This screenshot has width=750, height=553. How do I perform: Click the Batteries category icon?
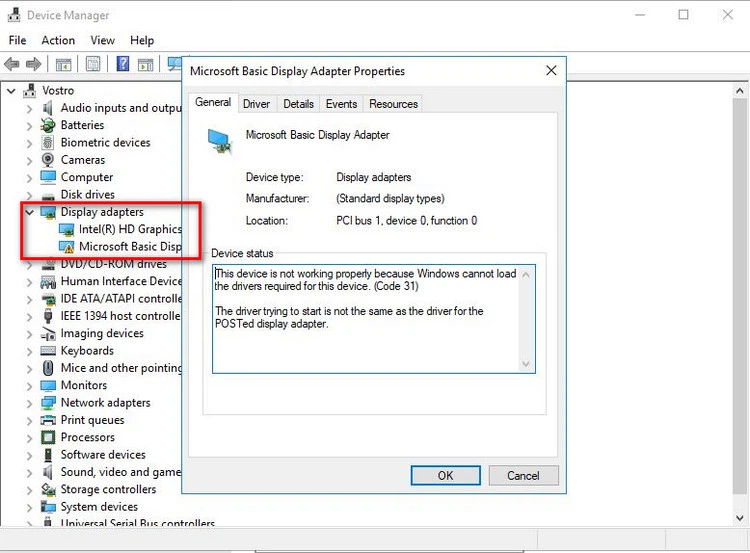click(48, 125)
